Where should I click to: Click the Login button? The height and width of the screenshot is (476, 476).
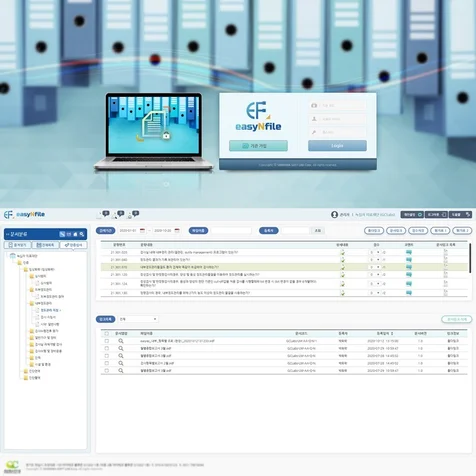pyautogui.click(x=337, y=146)
